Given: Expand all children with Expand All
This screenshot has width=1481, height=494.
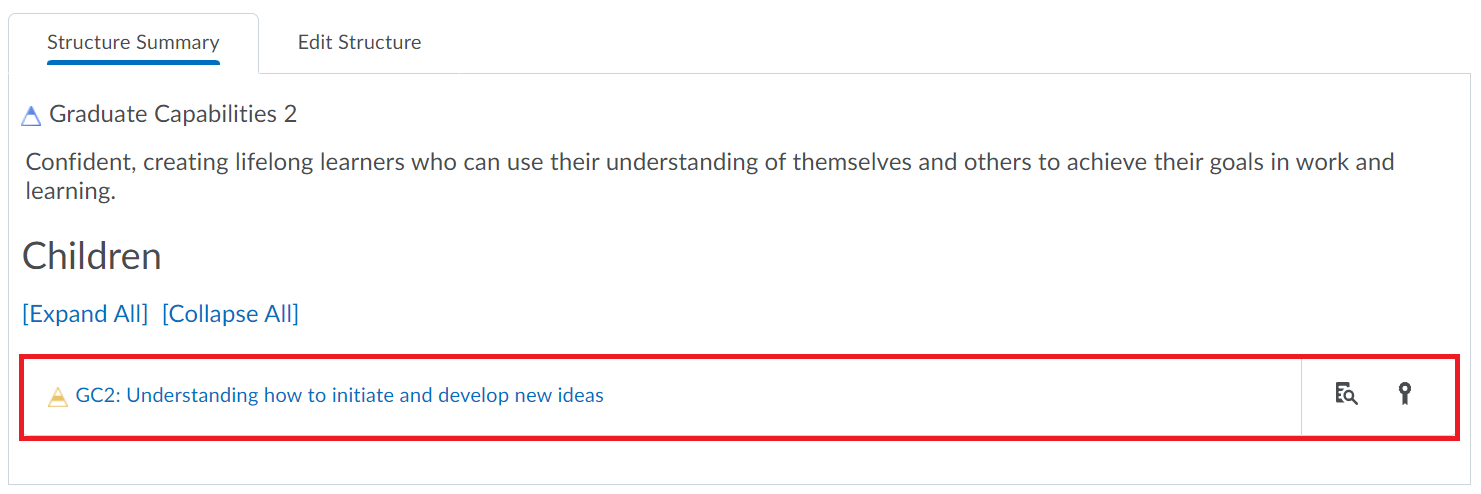Looking at the screenshot, I should 85,314.
